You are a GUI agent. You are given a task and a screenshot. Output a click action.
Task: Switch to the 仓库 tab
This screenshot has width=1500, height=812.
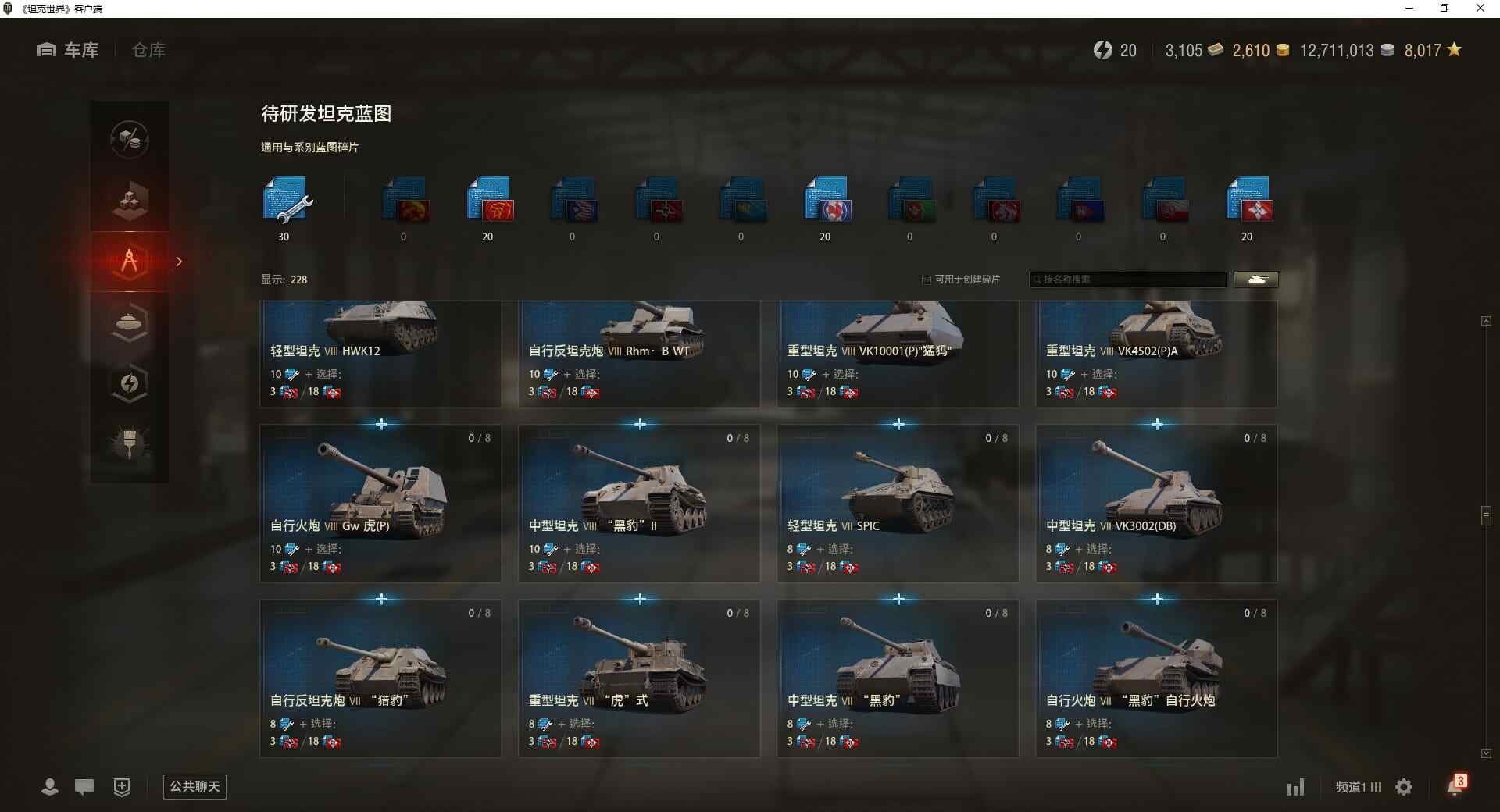(x=148, y=50)
